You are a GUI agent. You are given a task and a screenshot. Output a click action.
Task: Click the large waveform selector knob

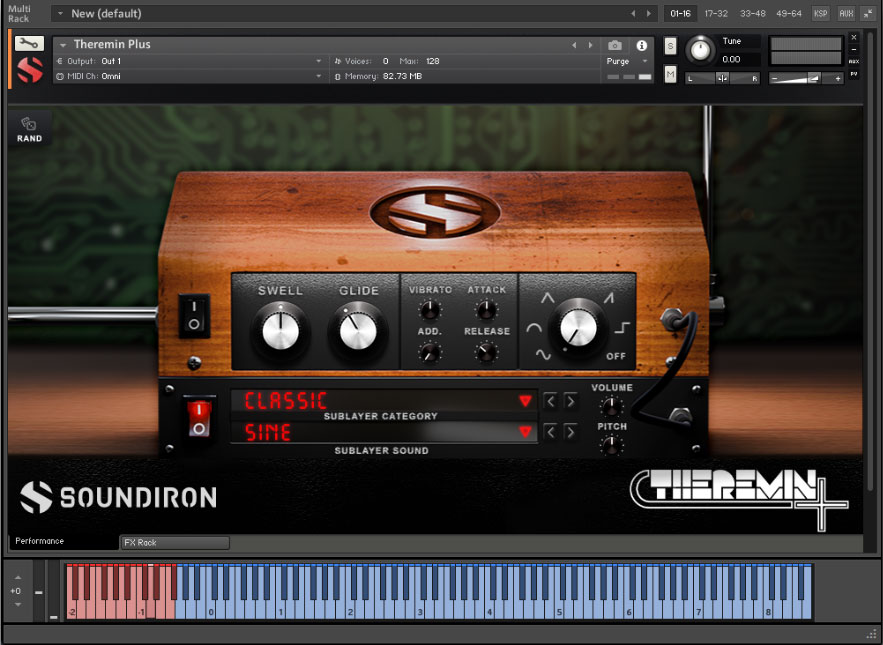[x=578, y=327]
